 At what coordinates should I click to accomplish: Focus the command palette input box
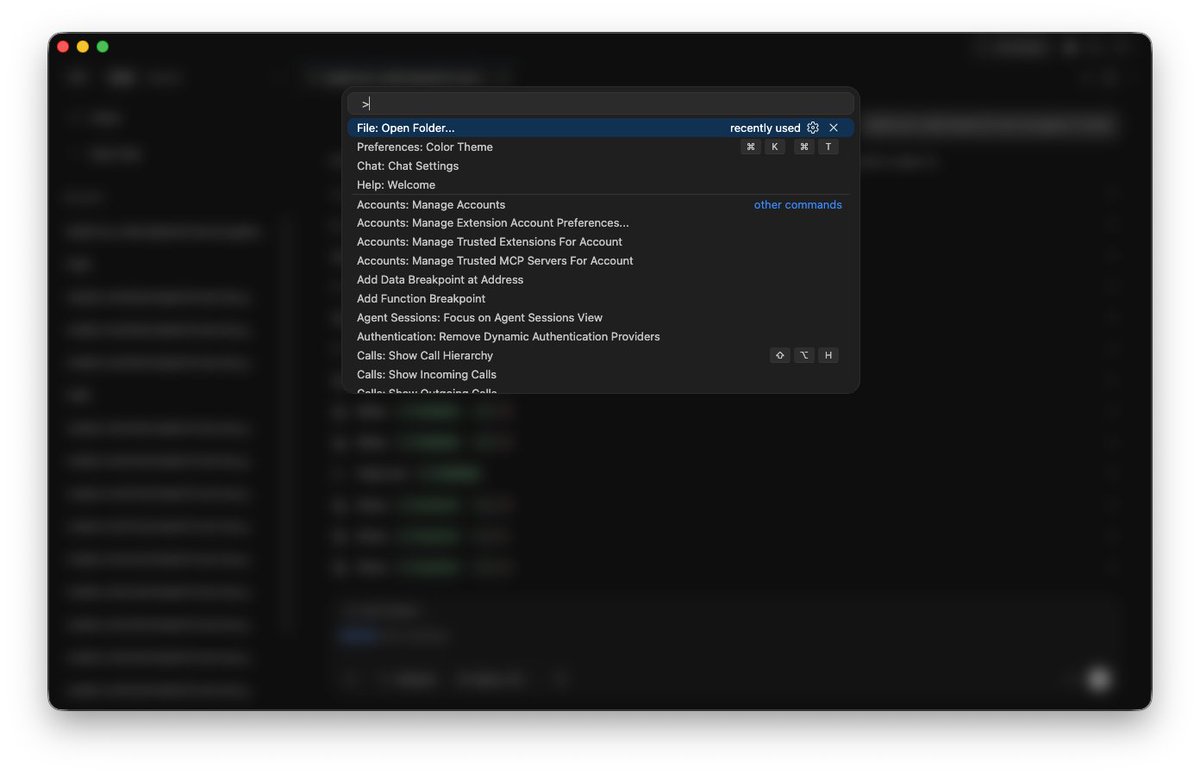[x=600, y=103]
